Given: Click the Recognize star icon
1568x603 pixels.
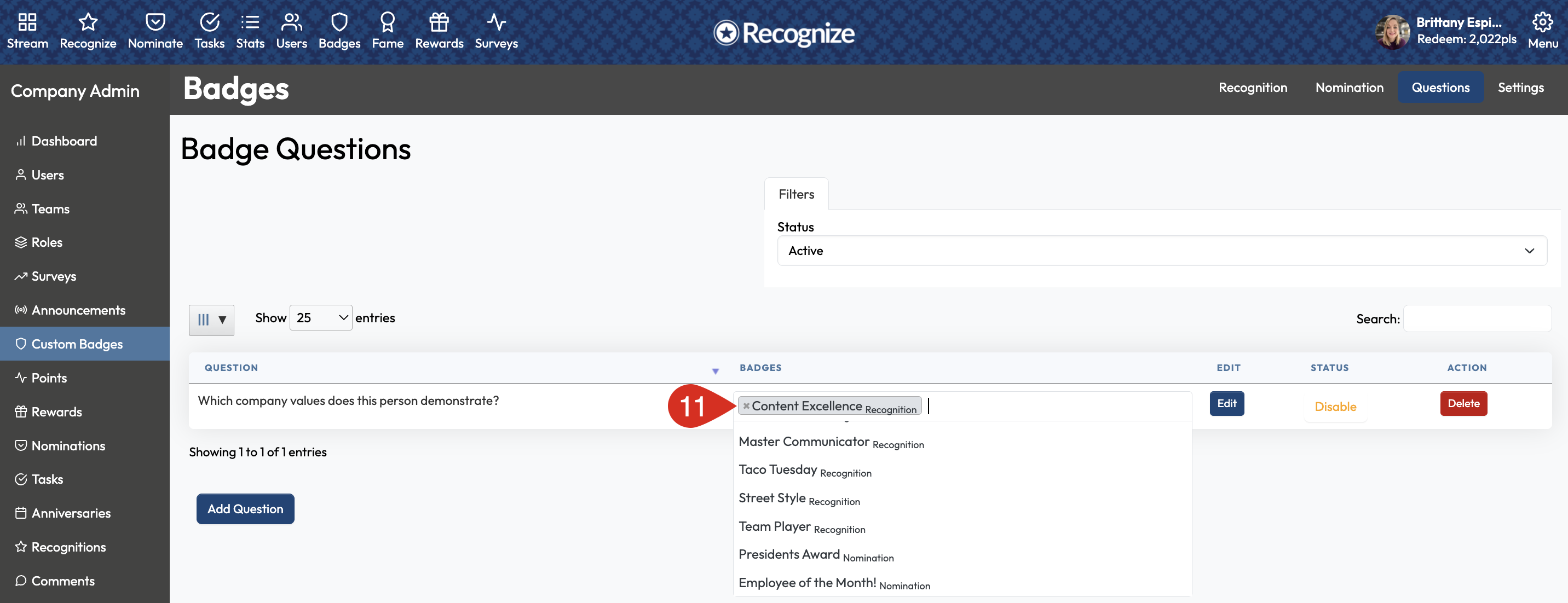Looking at the screenshot, I should [x=88, y=22].
